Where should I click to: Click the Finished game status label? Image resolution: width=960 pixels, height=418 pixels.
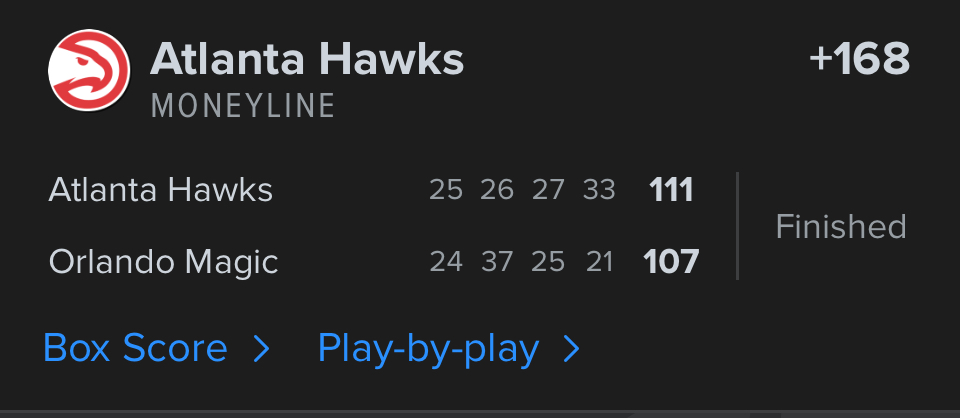[x=841, y=227]
